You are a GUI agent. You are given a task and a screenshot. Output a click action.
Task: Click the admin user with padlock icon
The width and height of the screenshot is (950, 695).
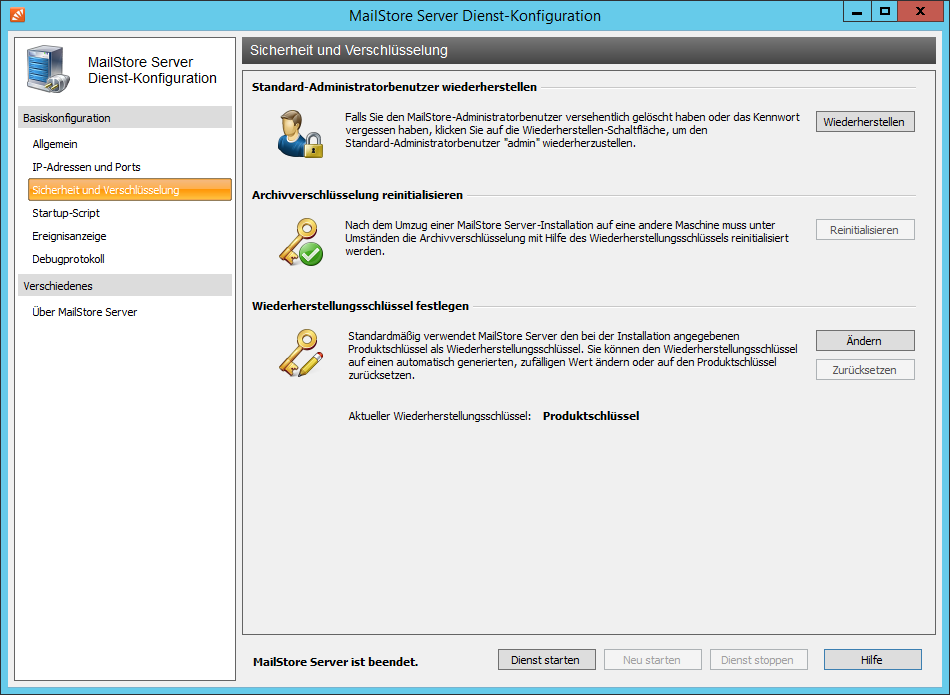pyautogui.click(x=300, y=134)
